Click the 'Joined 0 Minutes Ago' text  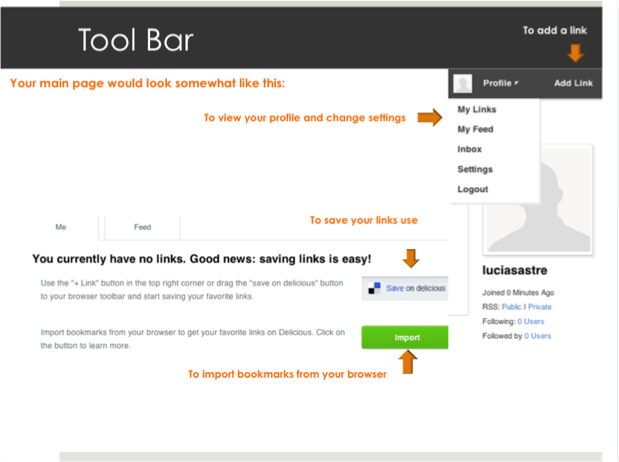[x=518, y=293]
